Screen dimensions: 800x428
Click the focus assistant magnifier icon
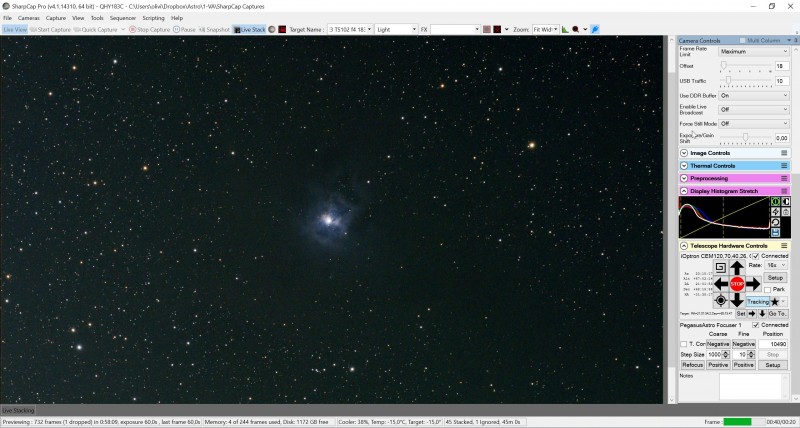(x=576, y=30)
